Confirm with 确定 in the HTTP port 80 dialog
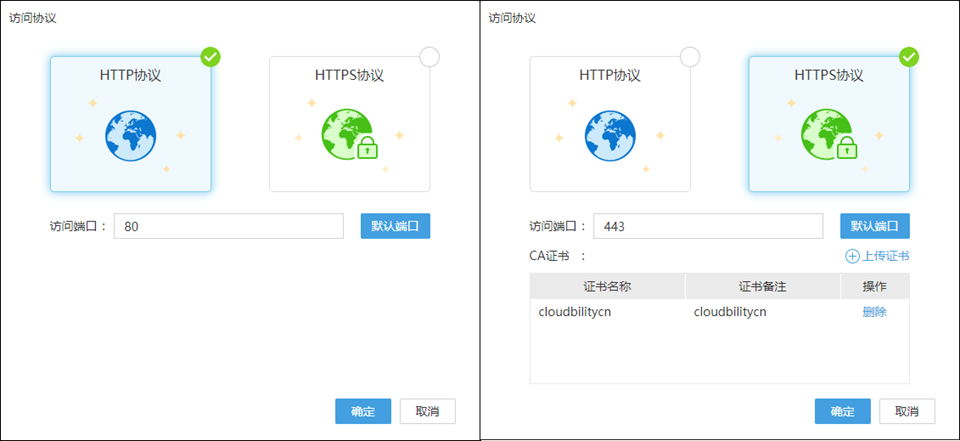 click(x=363, y=411)
